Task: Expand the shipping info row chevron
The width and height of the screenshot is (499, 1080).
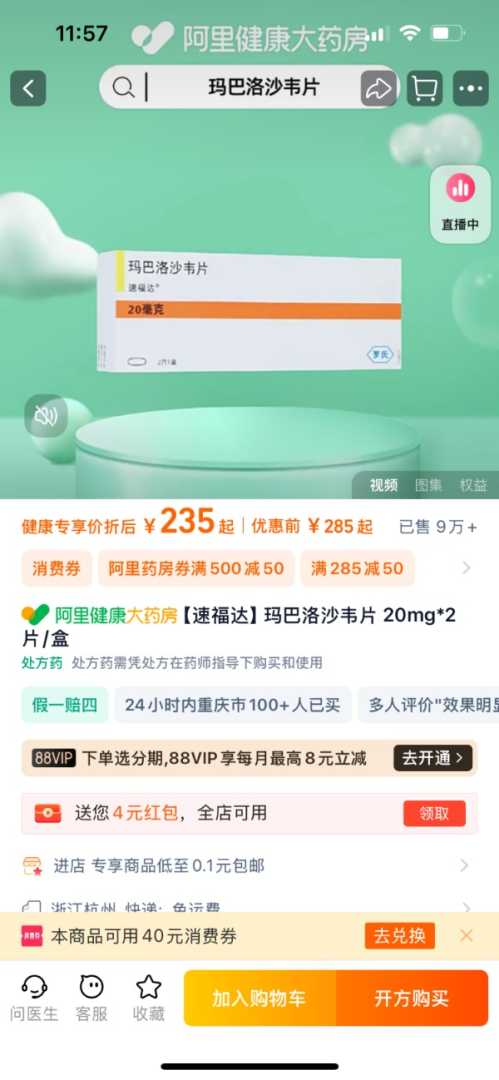Action: (x=466, y=908)
